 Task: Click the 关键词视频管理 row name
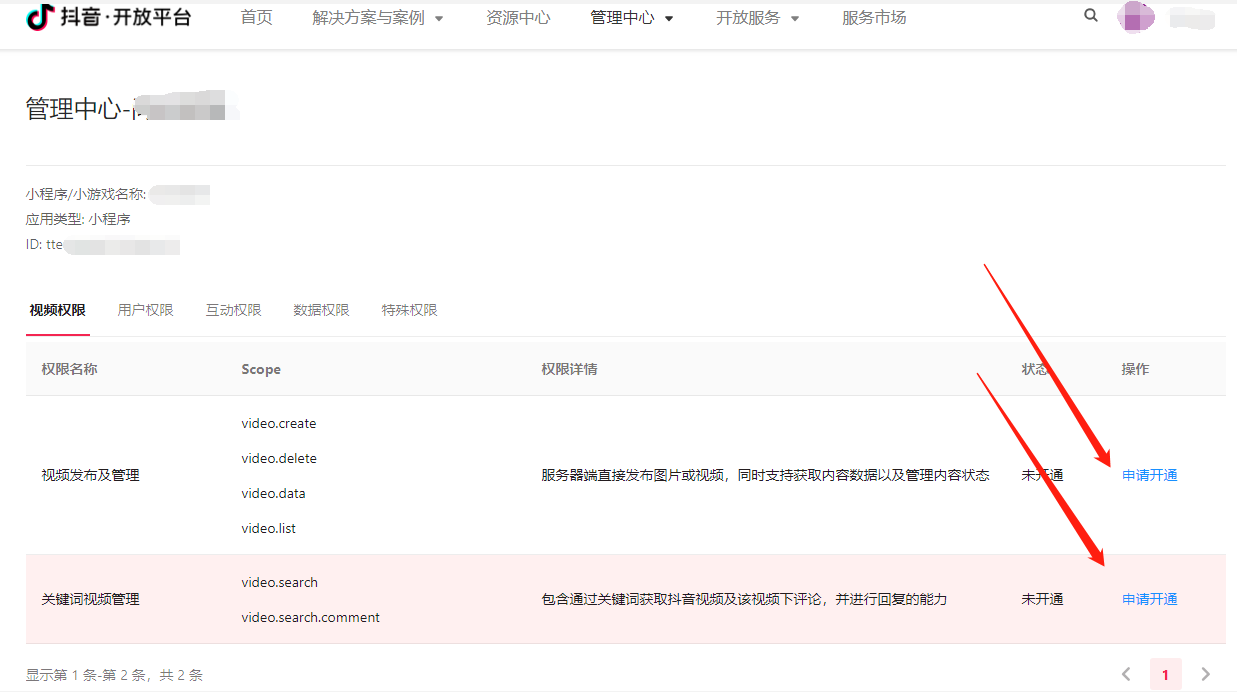pos(90,600)
